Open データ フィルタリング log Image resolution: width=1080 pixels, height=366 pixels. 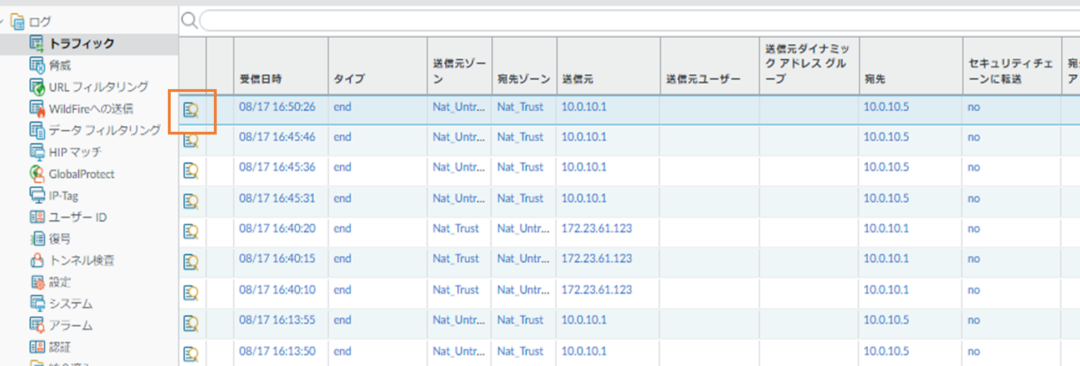click(105, 130)
